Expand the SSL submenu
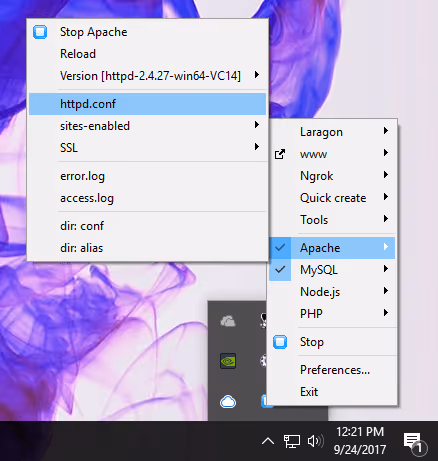 click(x=147, y=148)
